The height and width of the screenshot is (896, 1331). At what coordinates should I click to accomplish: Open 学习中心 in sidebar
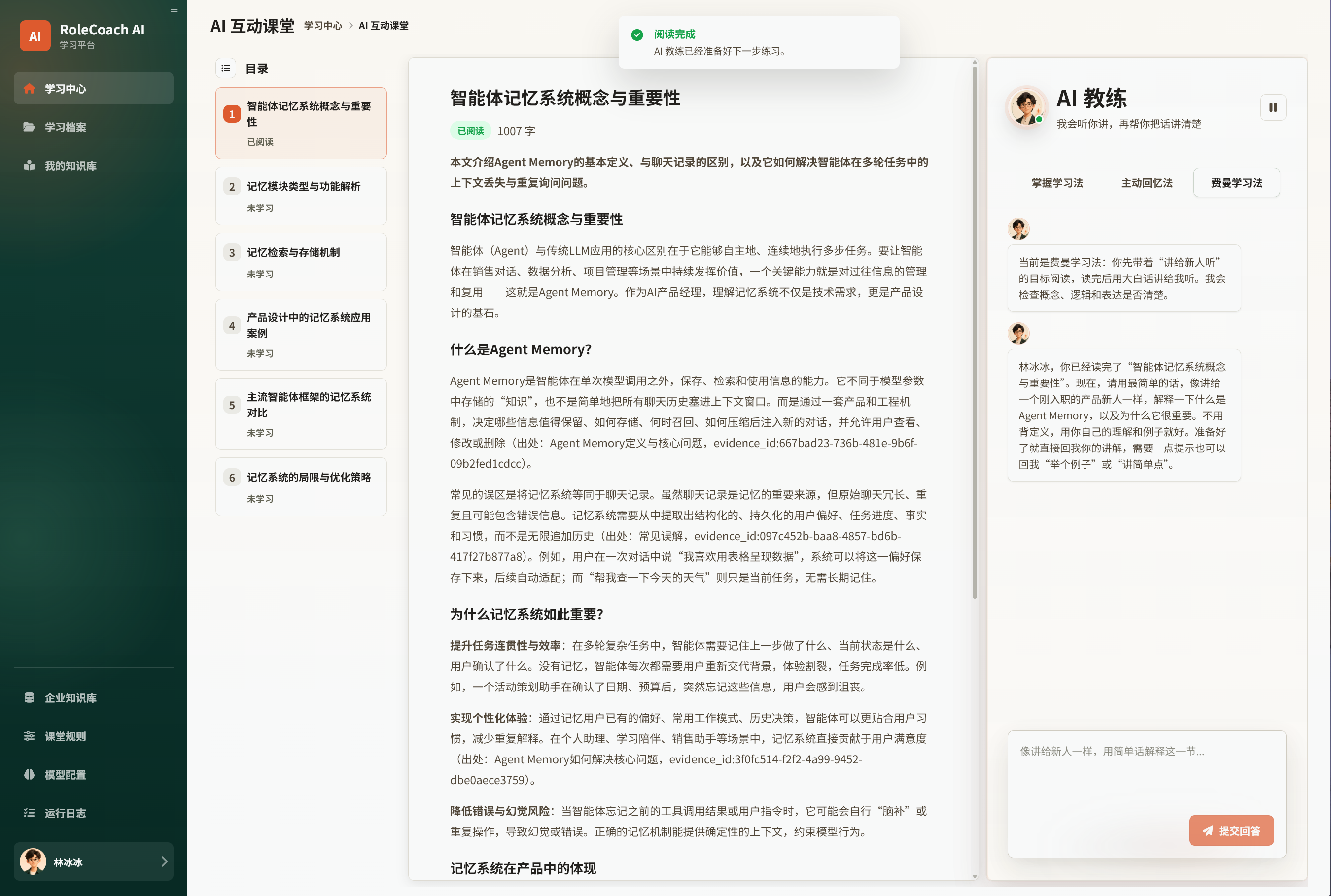pos(93,89)
